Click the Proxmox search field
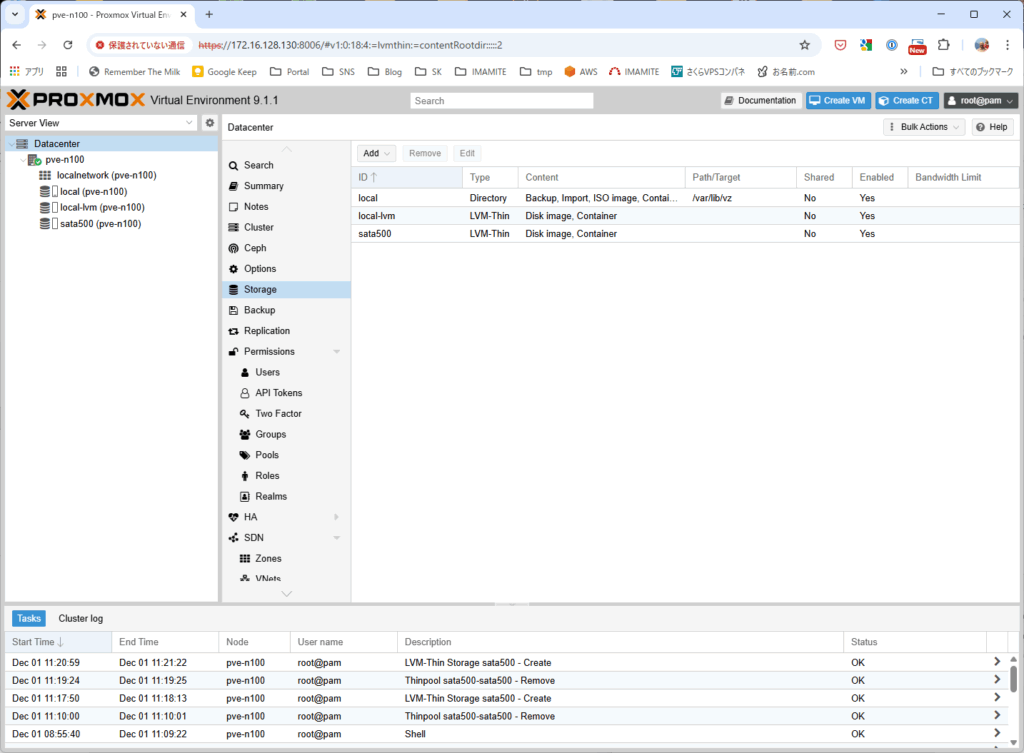The image size is (1024, 753). tap(501, 101)
